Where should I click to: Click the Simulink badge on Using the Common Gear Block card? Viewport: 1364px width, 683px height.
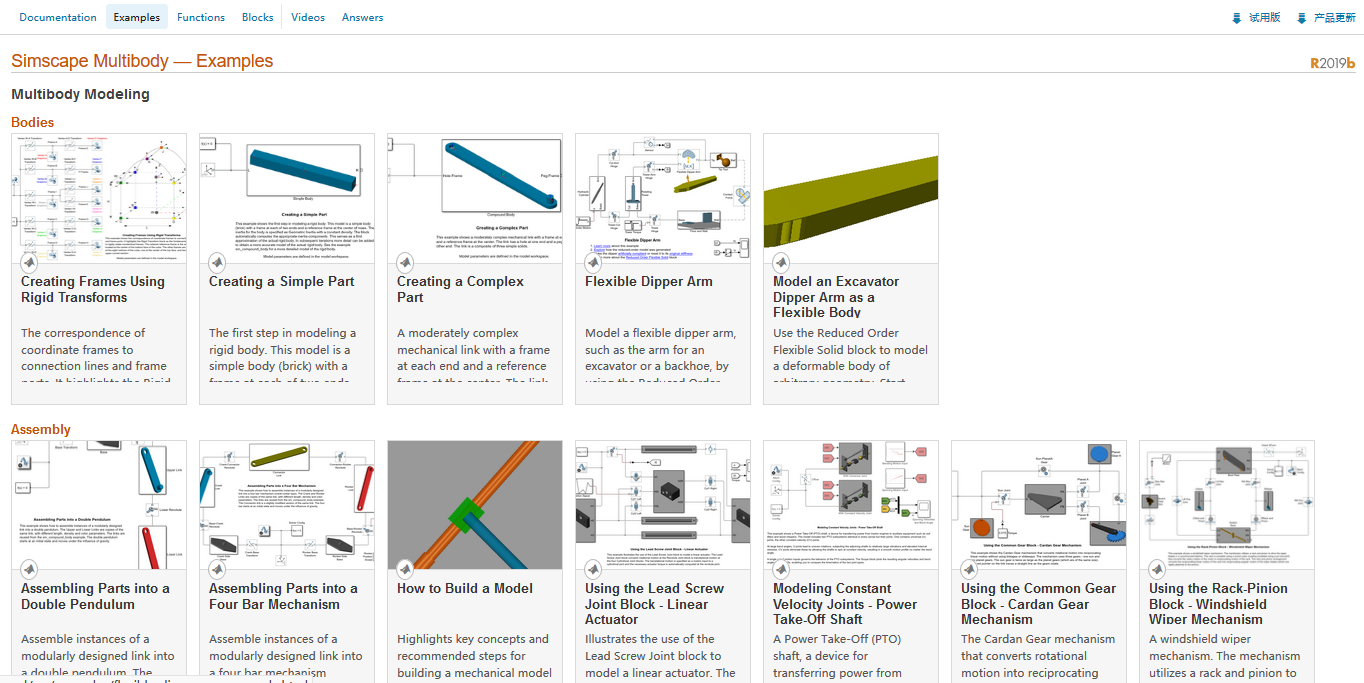(969, 568)
